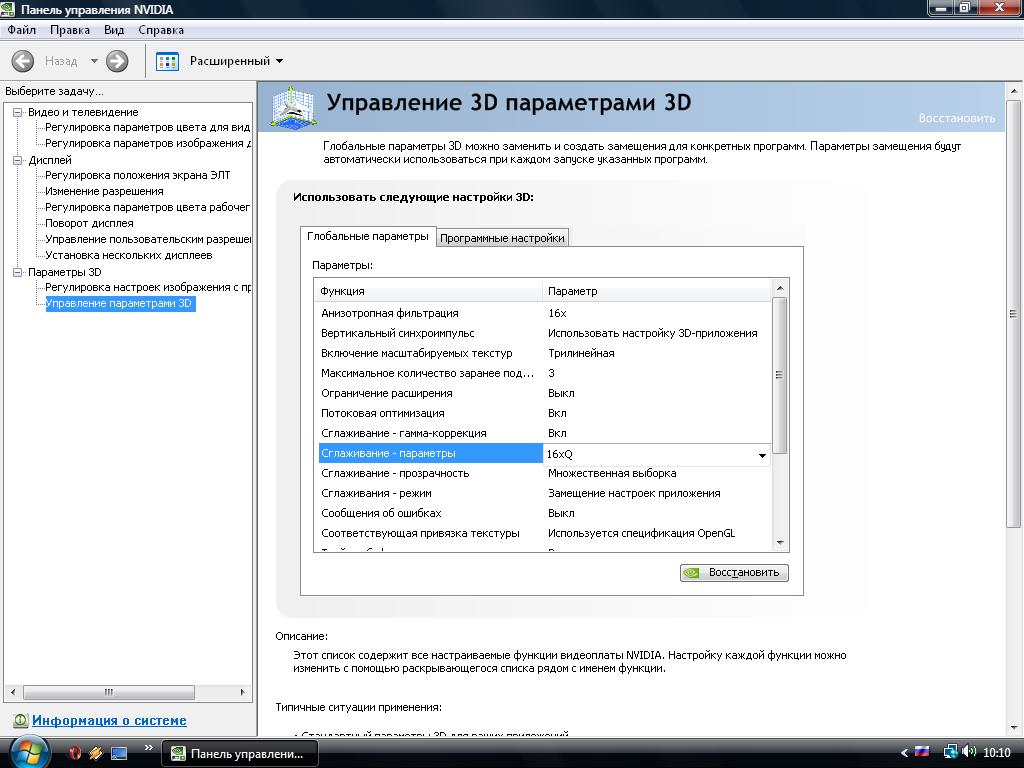
Task: Open the Правка menu
Action: click(70, 30)
